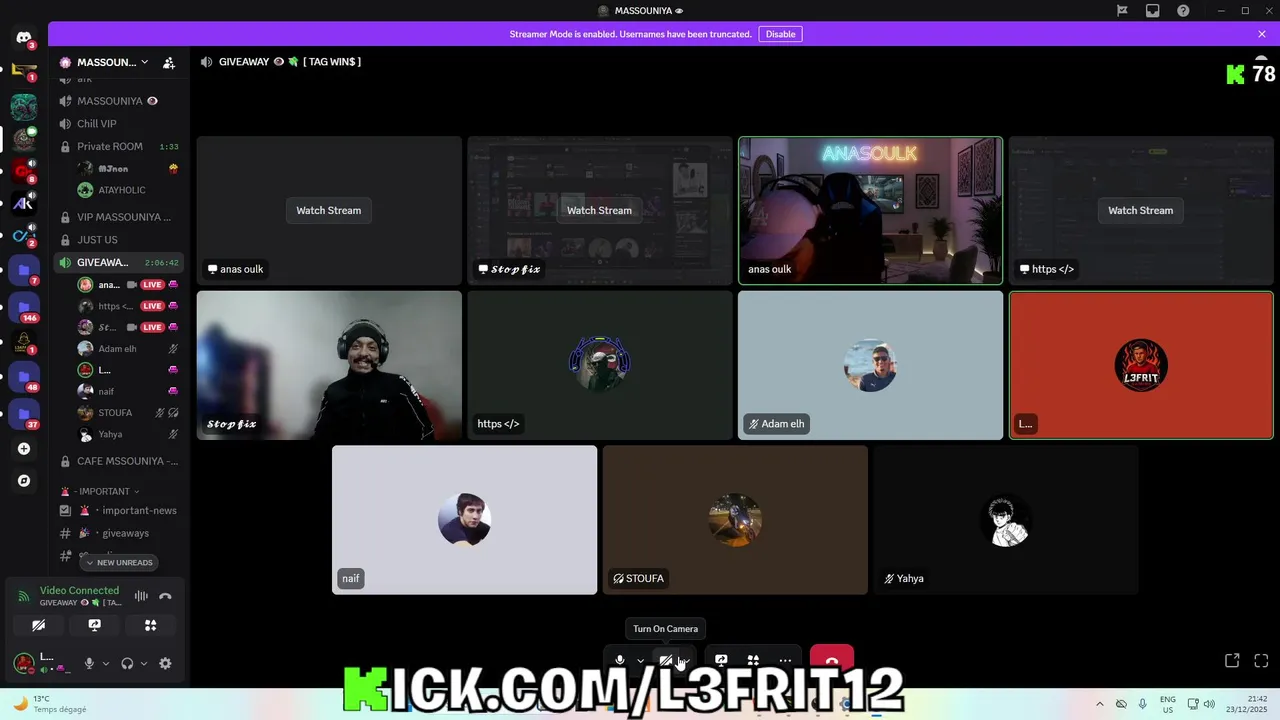
Task: Focus Stop fix's camera video tile
Action: 329,365
